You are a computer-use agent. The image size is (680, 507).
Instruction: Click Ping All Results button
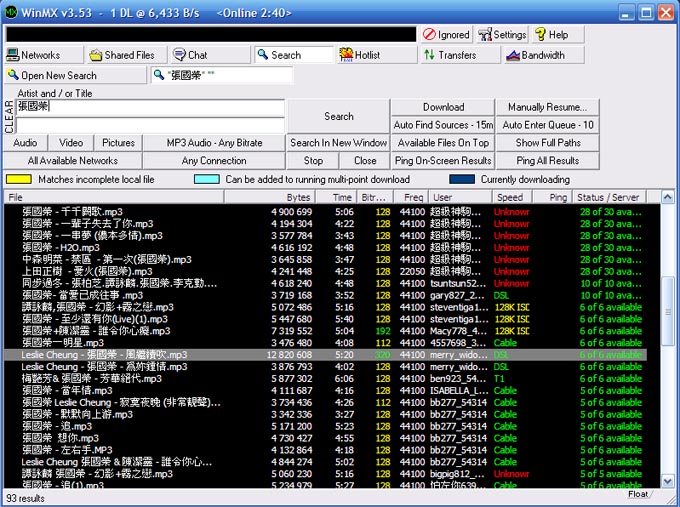[547, 160]
